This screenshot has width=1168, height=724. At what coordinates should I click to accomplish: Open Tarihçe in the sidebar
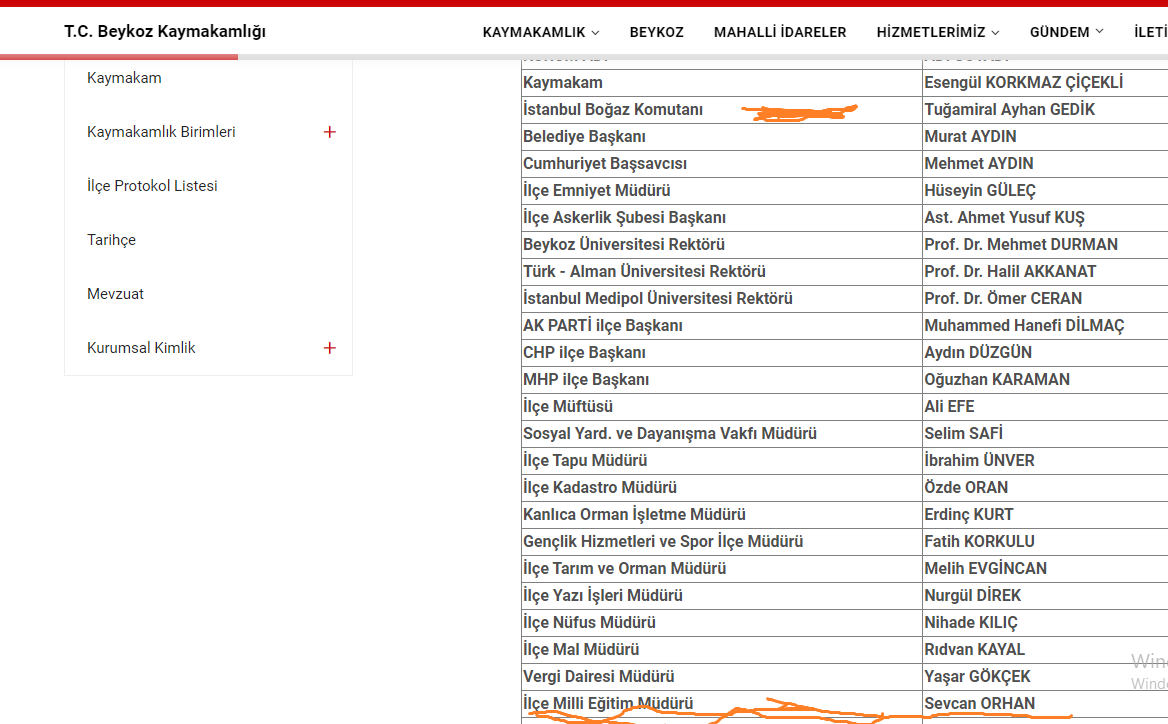[x=112, y=240]
